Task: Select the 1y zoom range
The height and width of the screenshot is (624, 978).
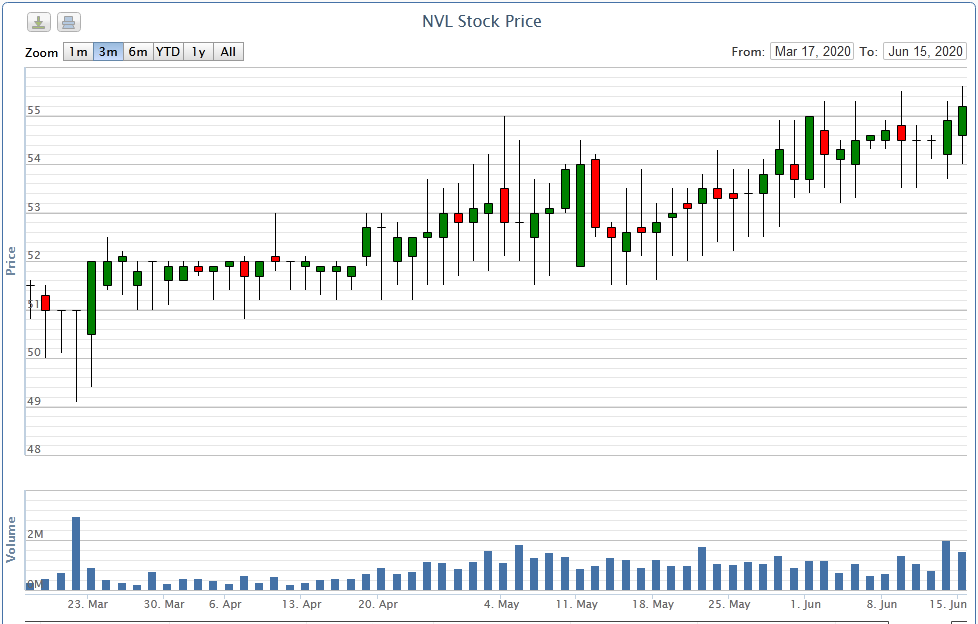Action: [x=198, y=52]
